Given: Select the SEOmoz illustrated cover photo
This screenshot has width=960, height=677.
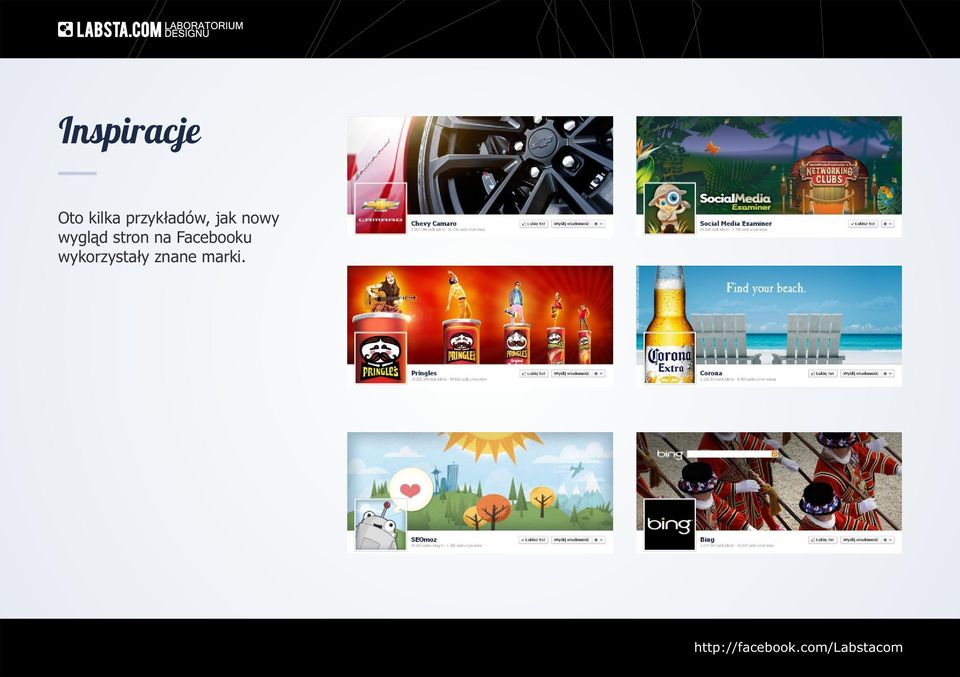Looking at the screenshot, I should click(x=480, y=481).
